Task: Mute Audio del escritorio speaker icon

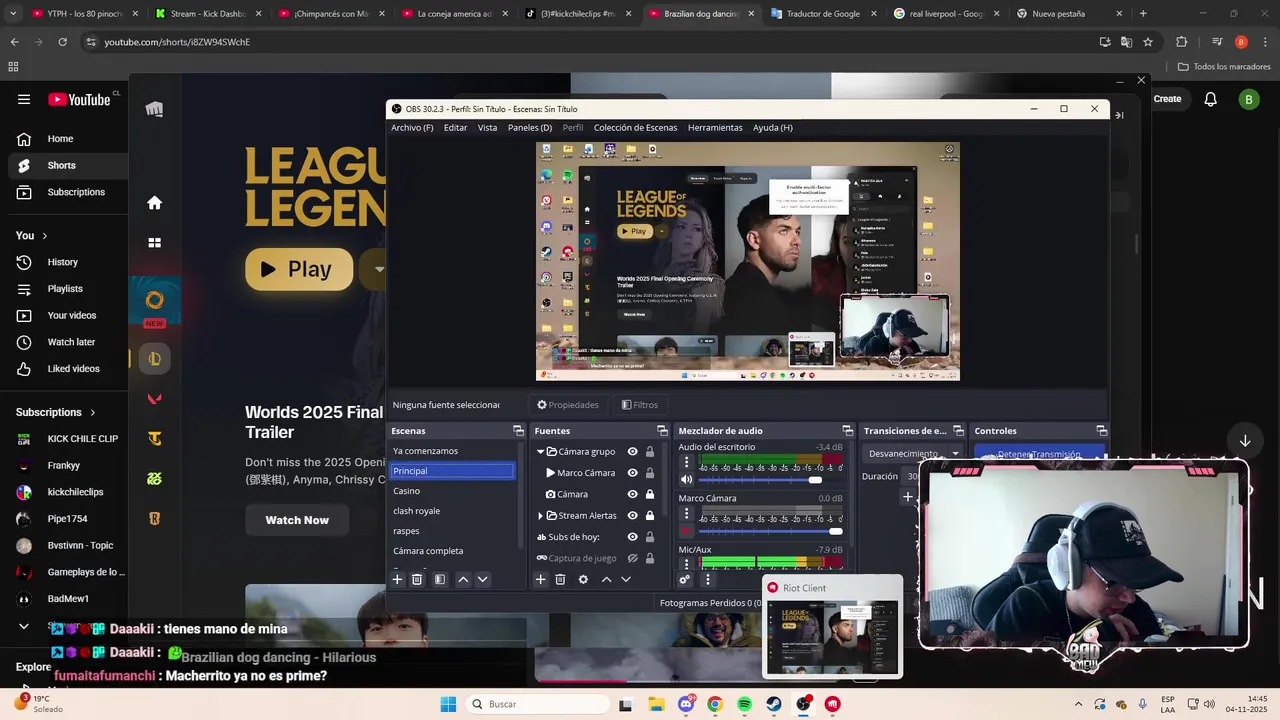Action: (686, 480)
